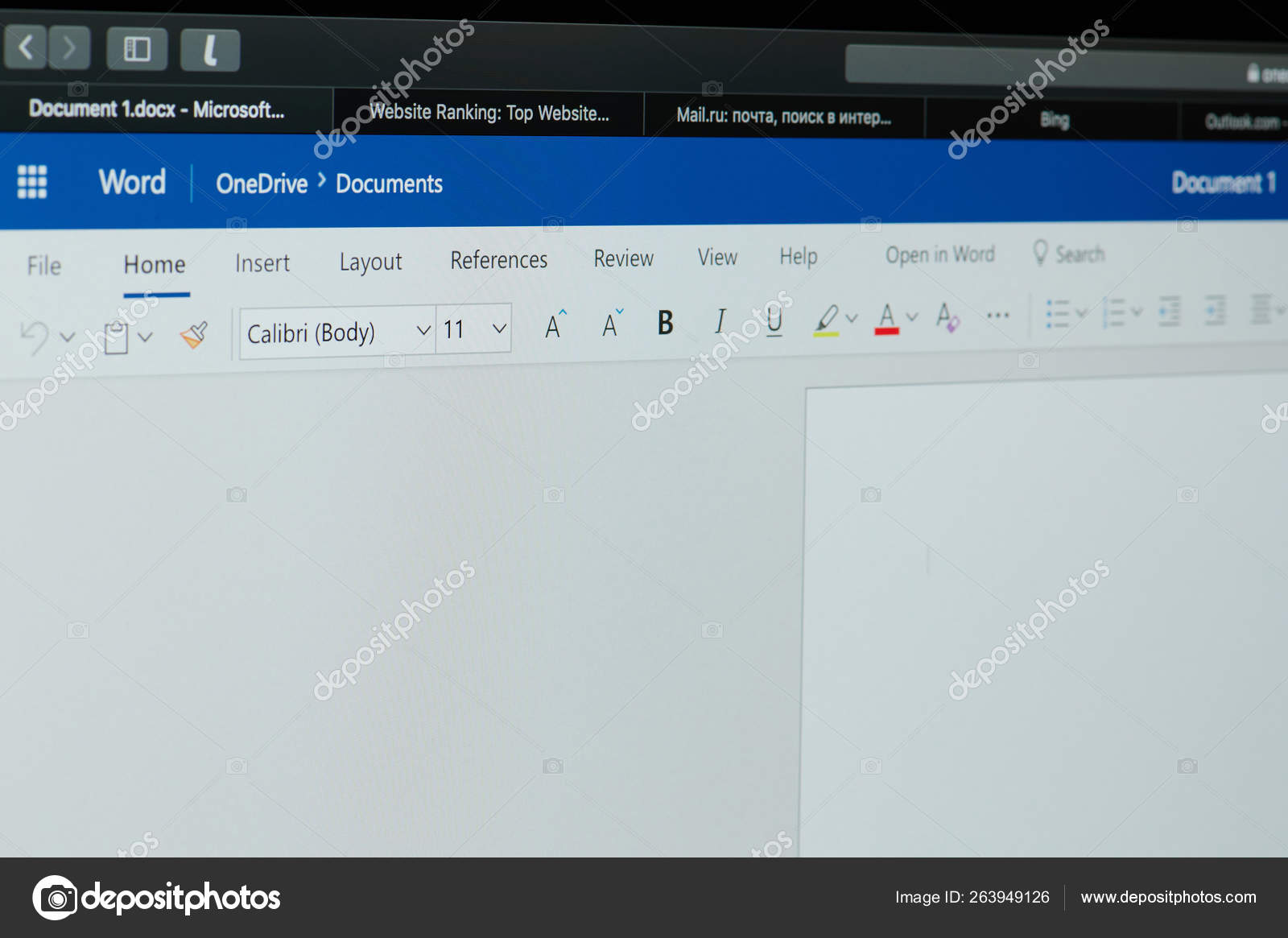Open the Help tab
1288x938 pixels.
[x=799, y=256]
